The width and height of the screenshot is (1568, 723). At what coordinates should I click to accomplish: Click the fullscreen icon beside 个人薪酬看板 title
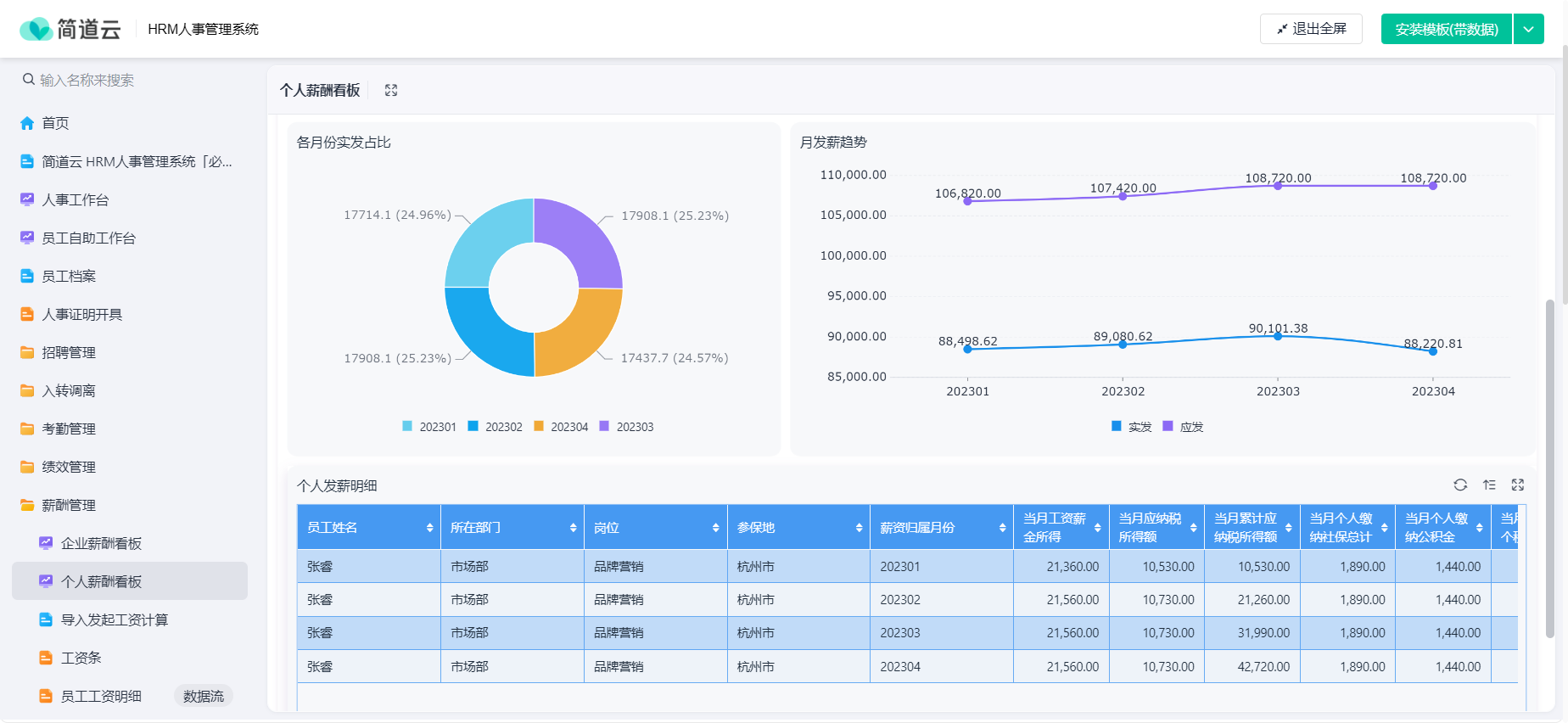(x=391, y=90)
